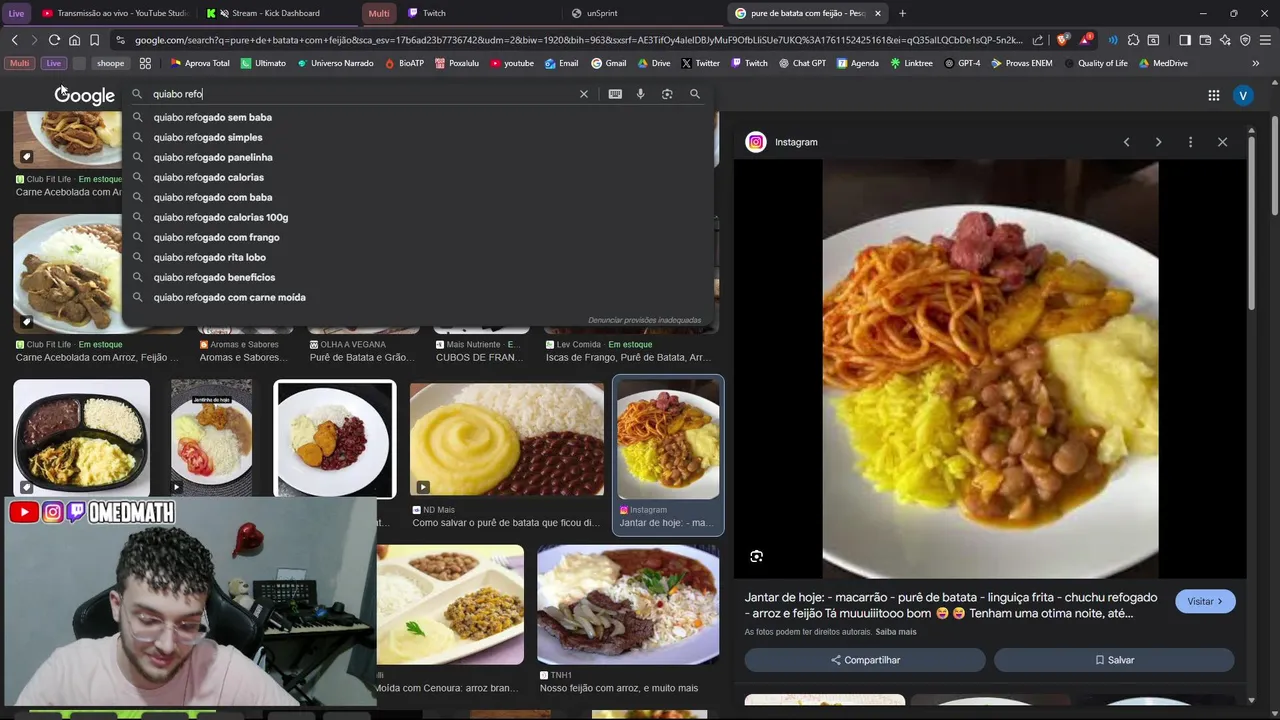This screenshot has height=720, width=1280.
Task: Open ND Mais purê de batata thumbnail
Action: [507, 440]
